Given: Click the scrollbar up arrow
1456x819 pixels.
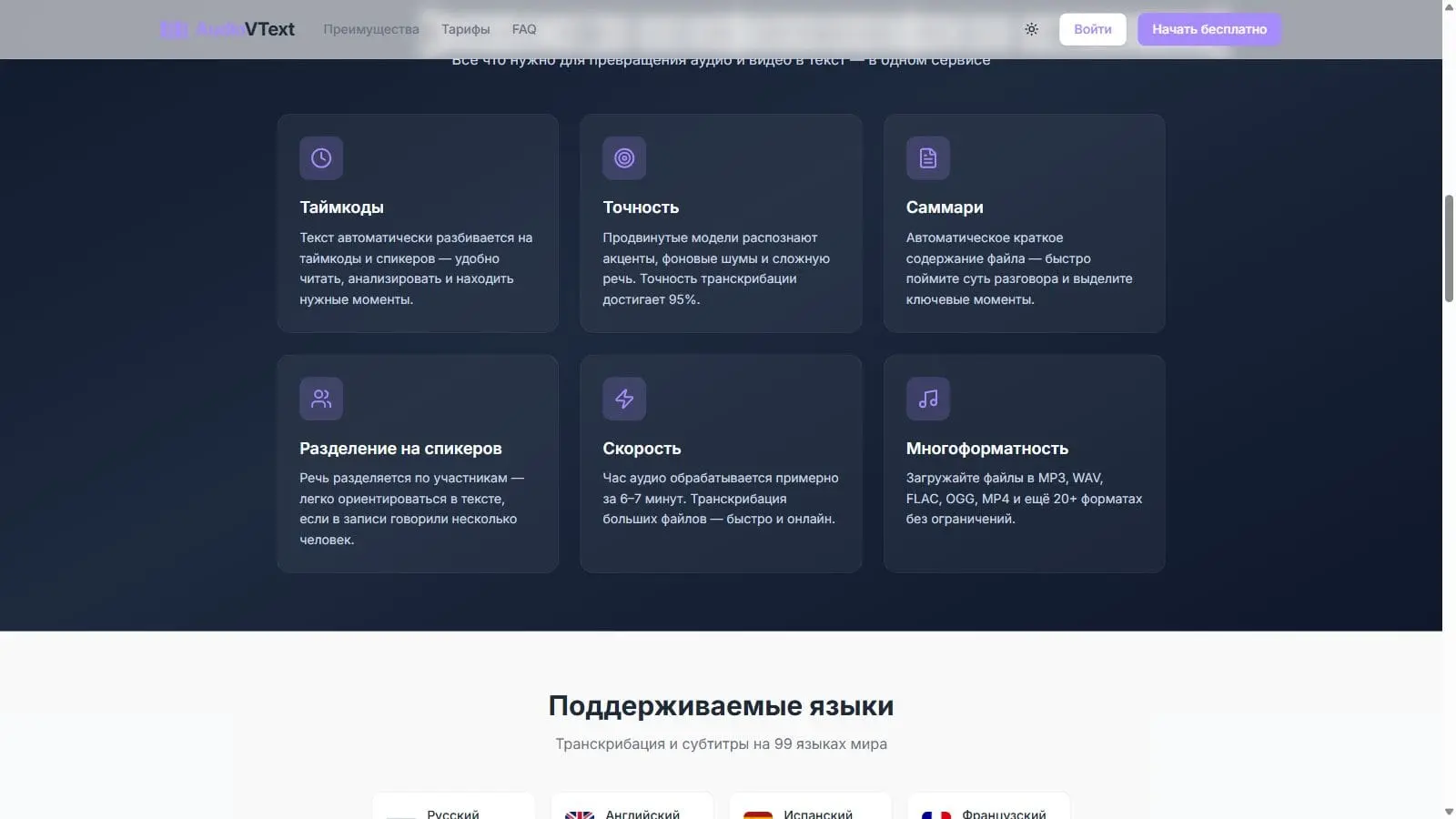Looking at the screenshot, I should click(1449, 7).
